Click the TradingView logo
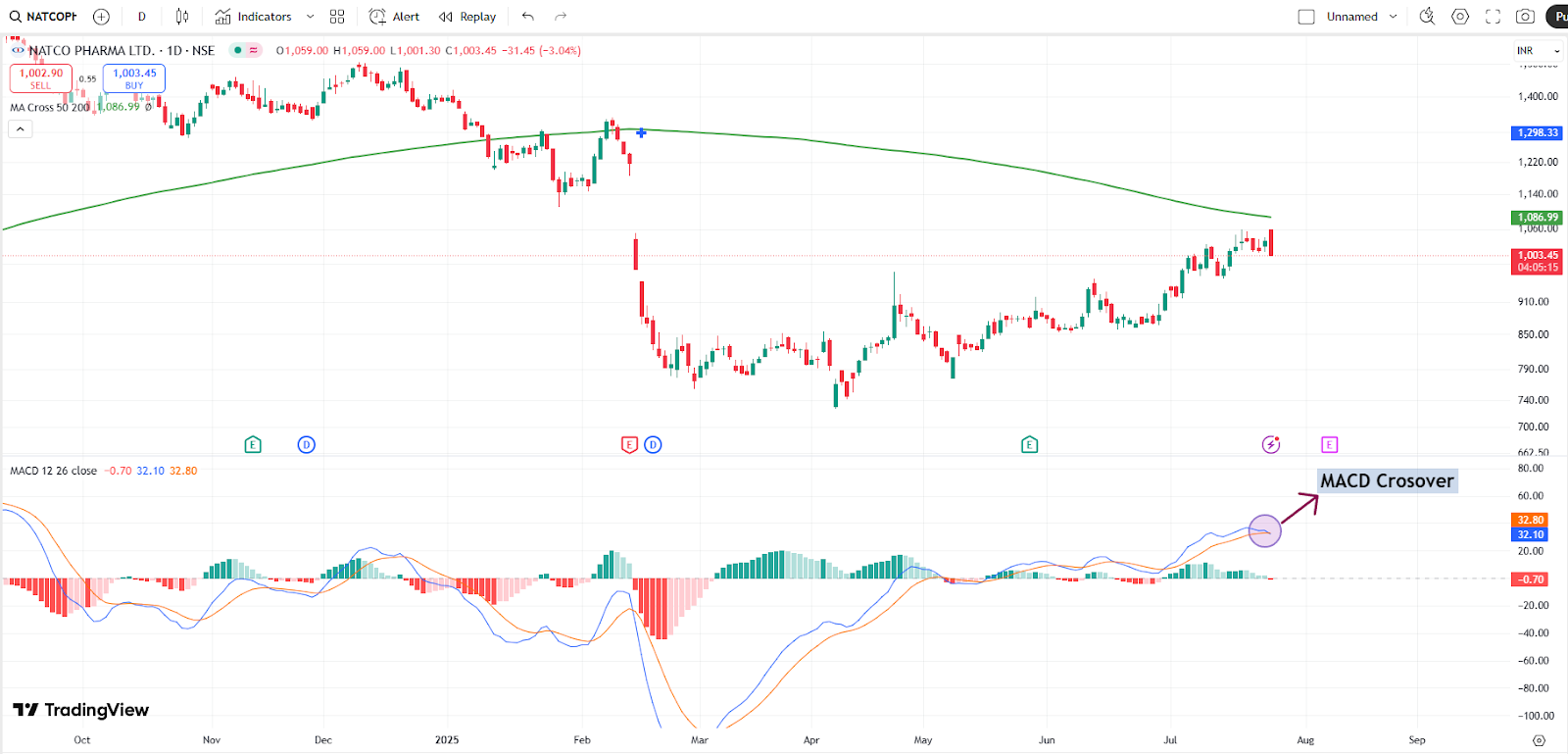The height and width of the screenshot is (754, 1568). [x=80, y=710]
